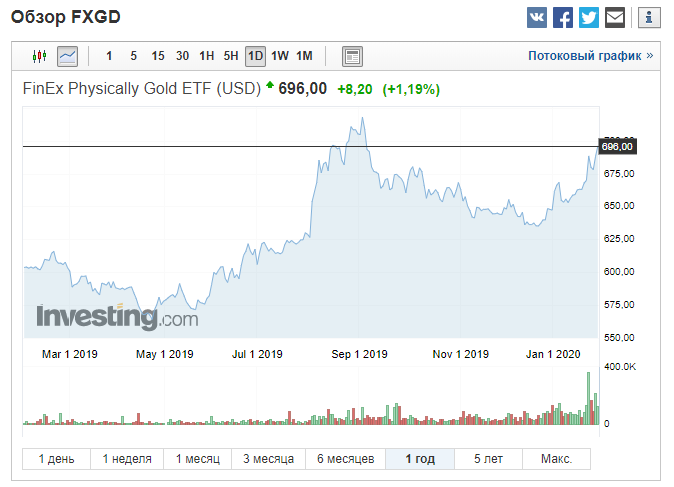Set interval to 15 minutes
This screenshot has width=674, height=487.
158,56
